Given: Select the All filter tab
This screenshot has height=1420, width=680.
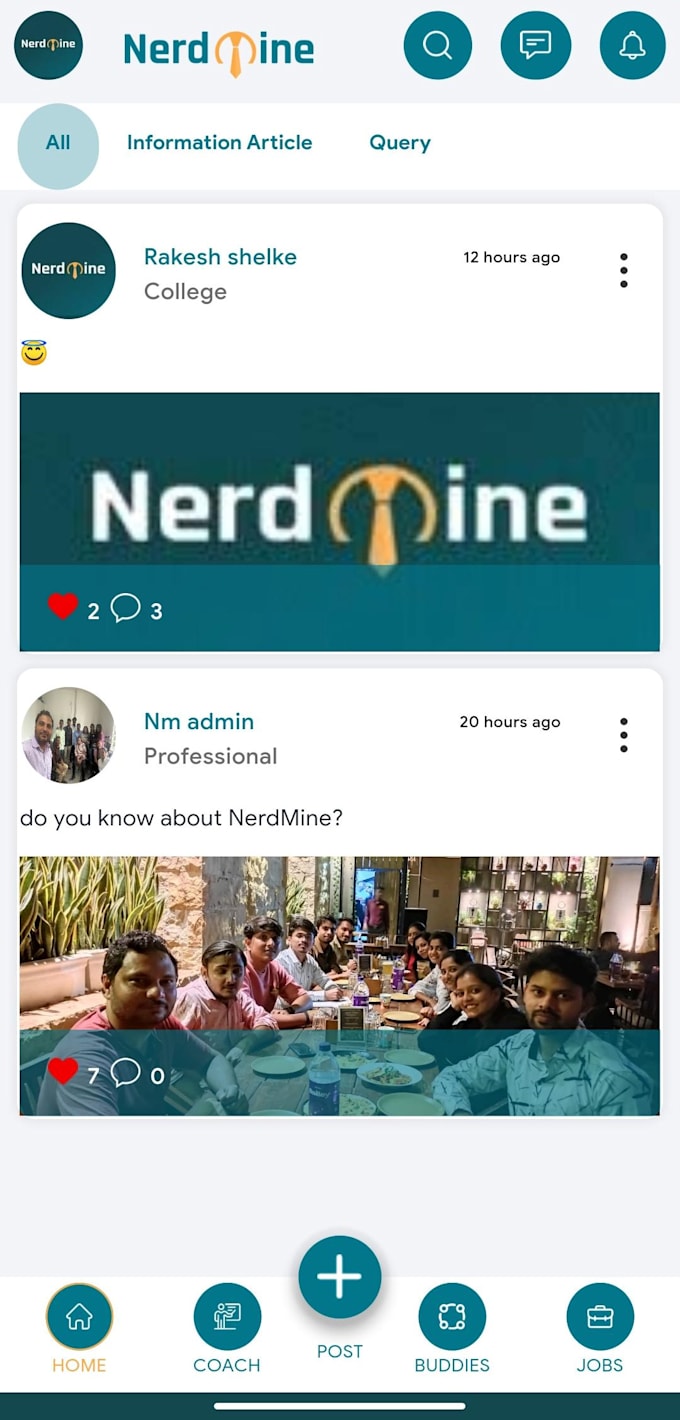Looking at the screenshot, I should [x=58, y=145].
